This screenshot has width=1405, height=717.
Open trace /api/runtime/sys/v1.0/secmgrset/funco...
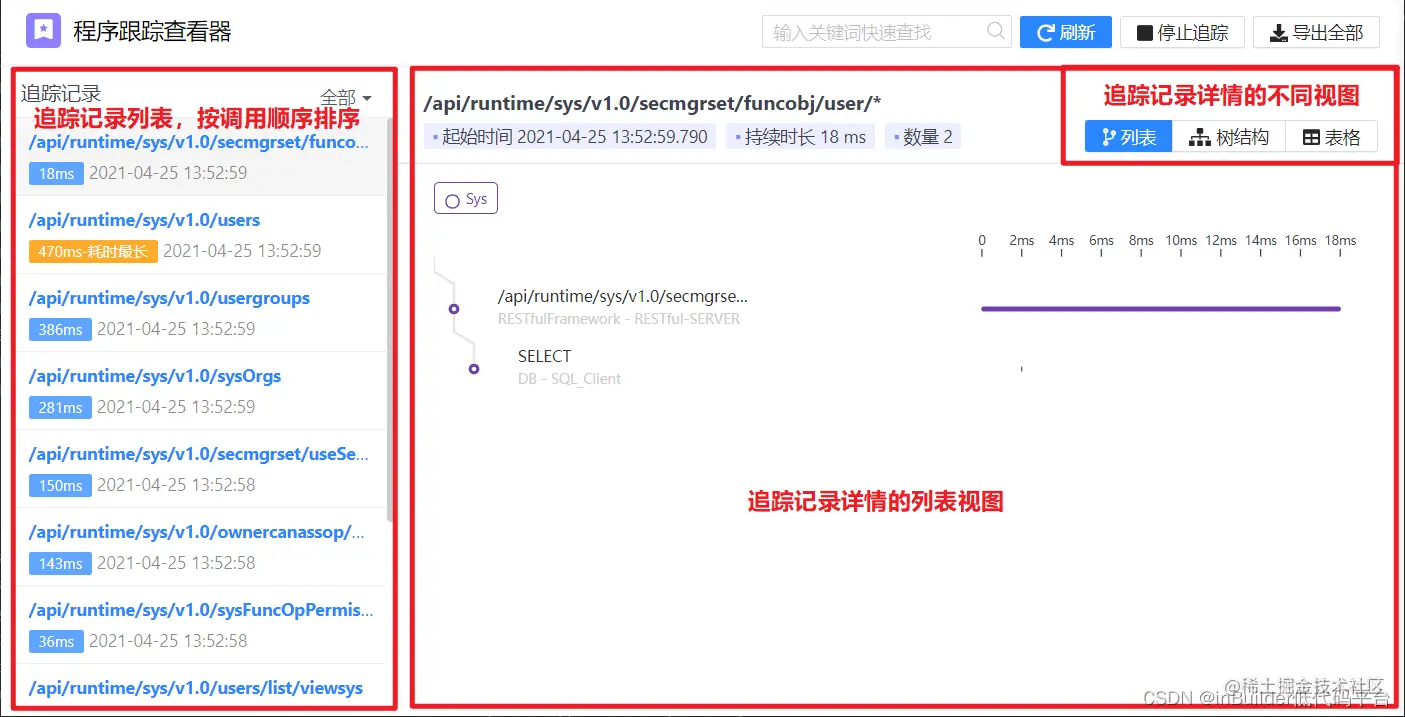pos(199,142)
